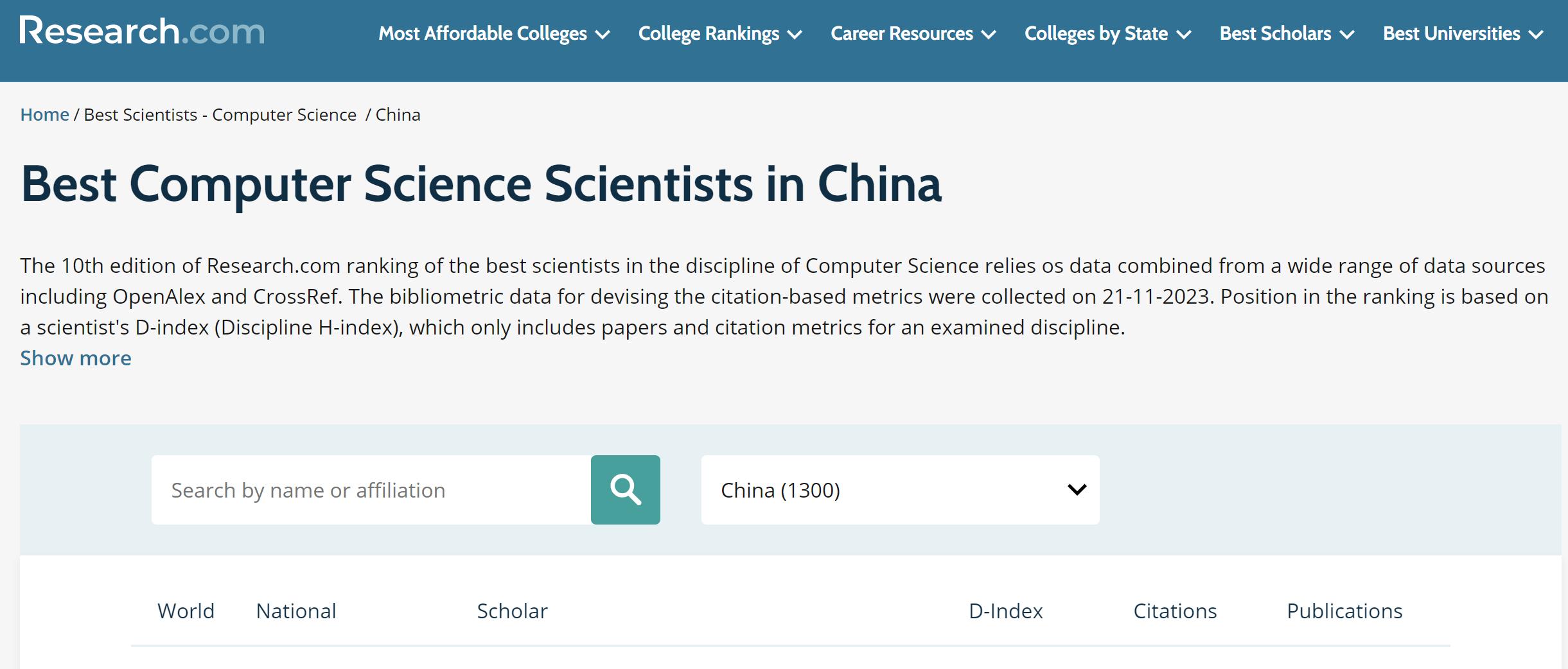This screenshot has height=669, width=1568.
Task: Click the Show more link
Action: [76, 358]
